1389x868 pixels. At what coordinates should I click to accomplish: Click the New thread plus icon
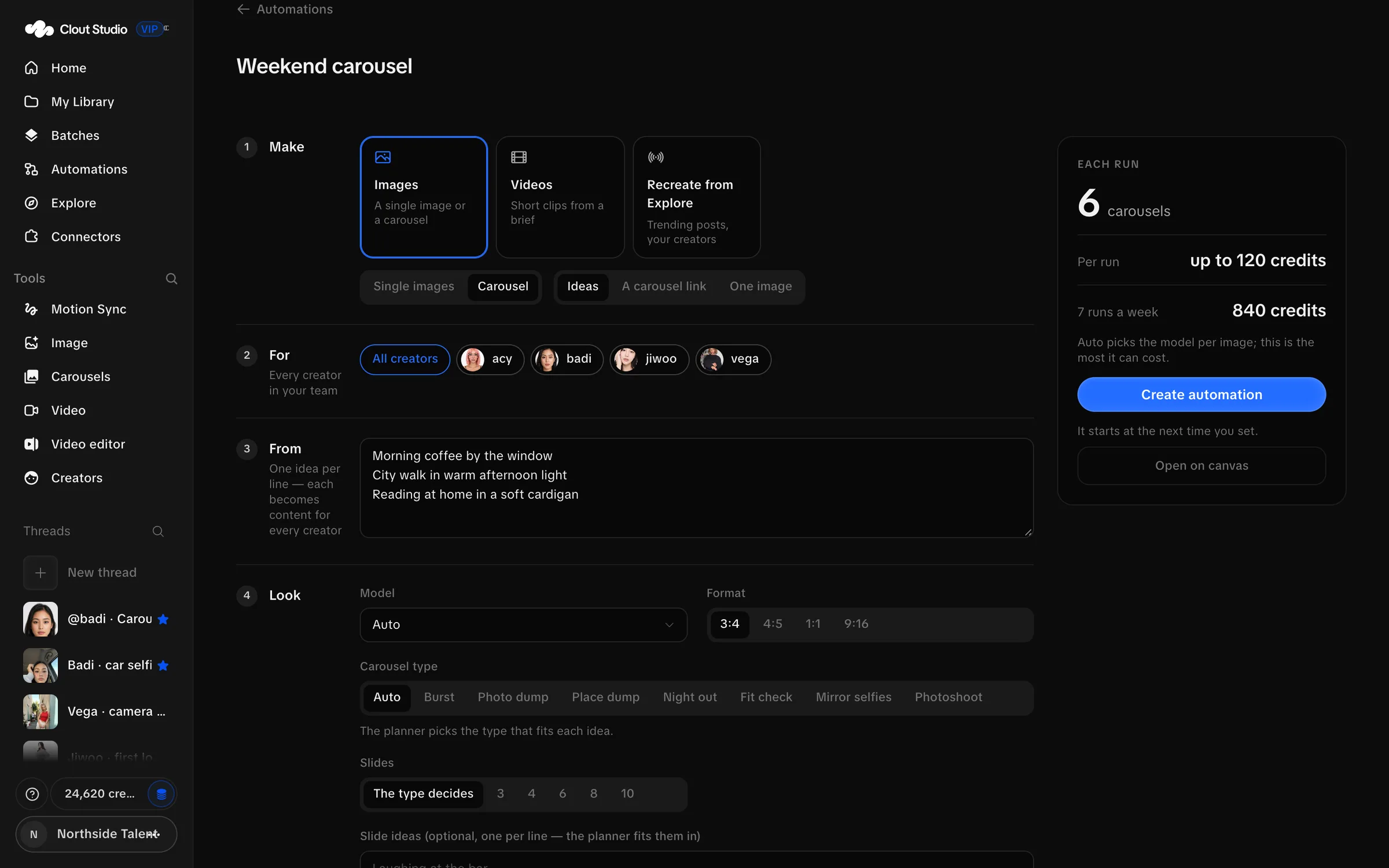[41, 572]
